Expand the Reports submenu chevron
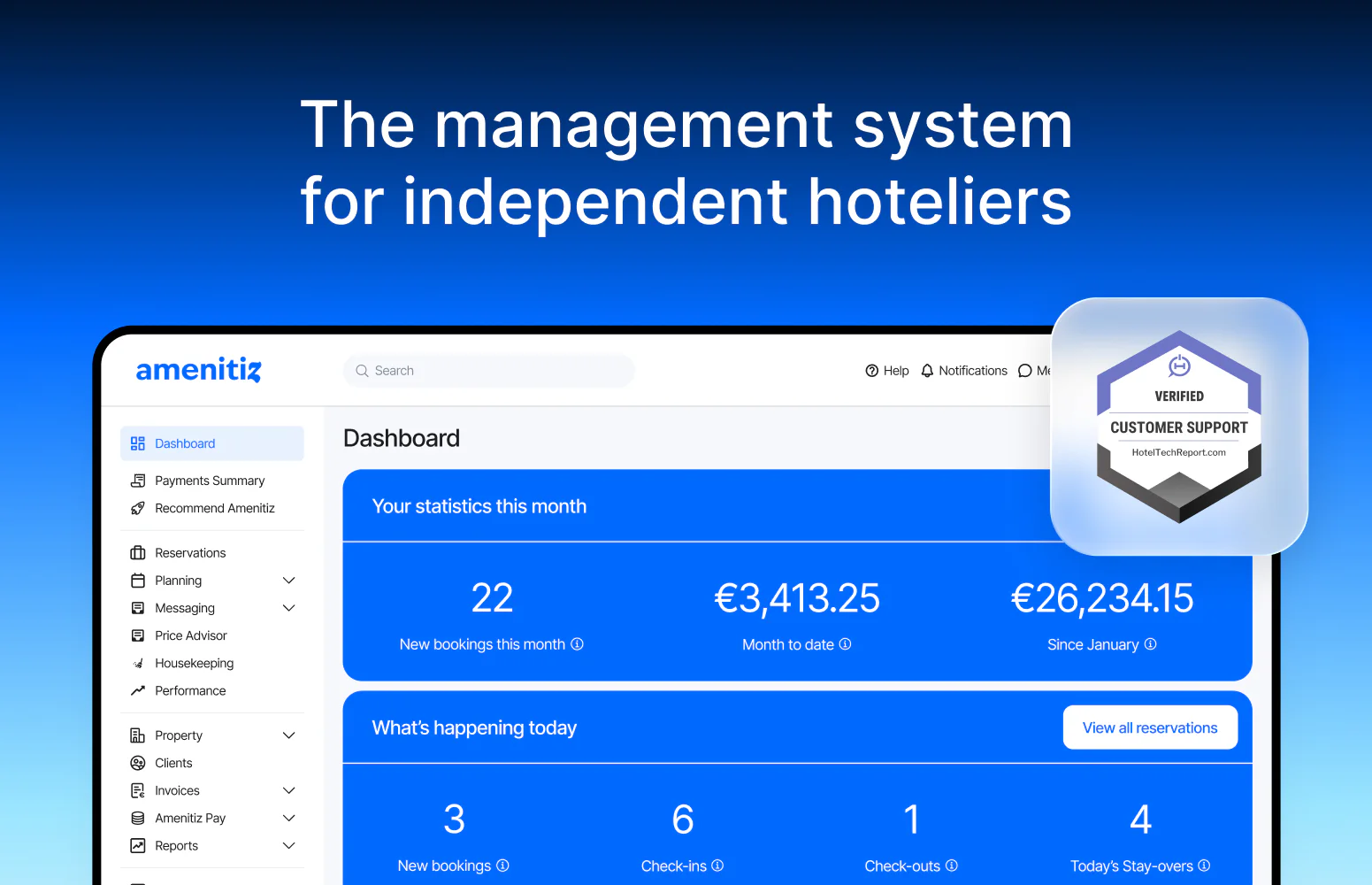 click(x=288, y=845)
